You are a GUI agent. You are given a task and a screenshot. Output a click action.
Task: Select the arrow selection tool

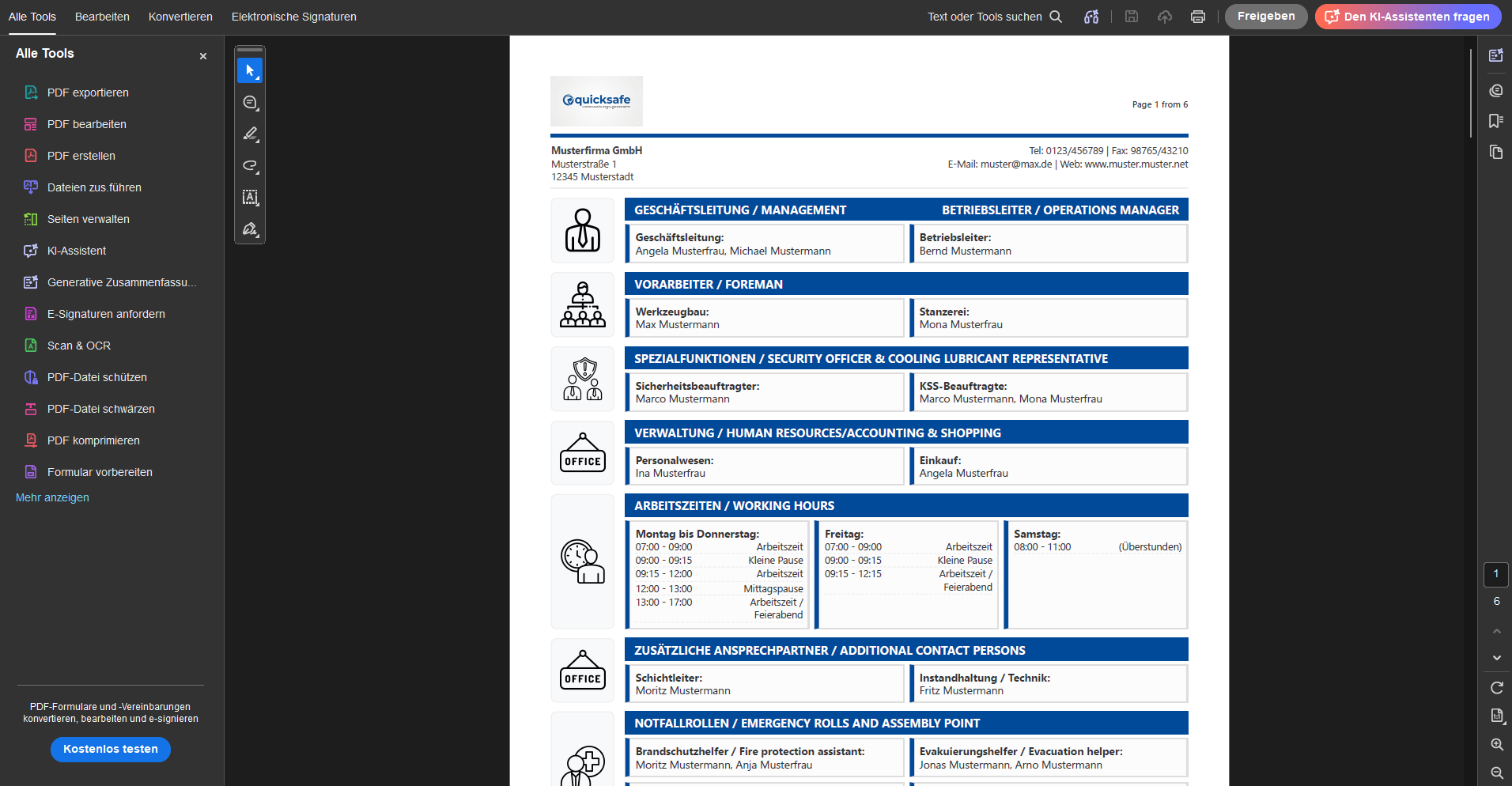tap(250, 70)
